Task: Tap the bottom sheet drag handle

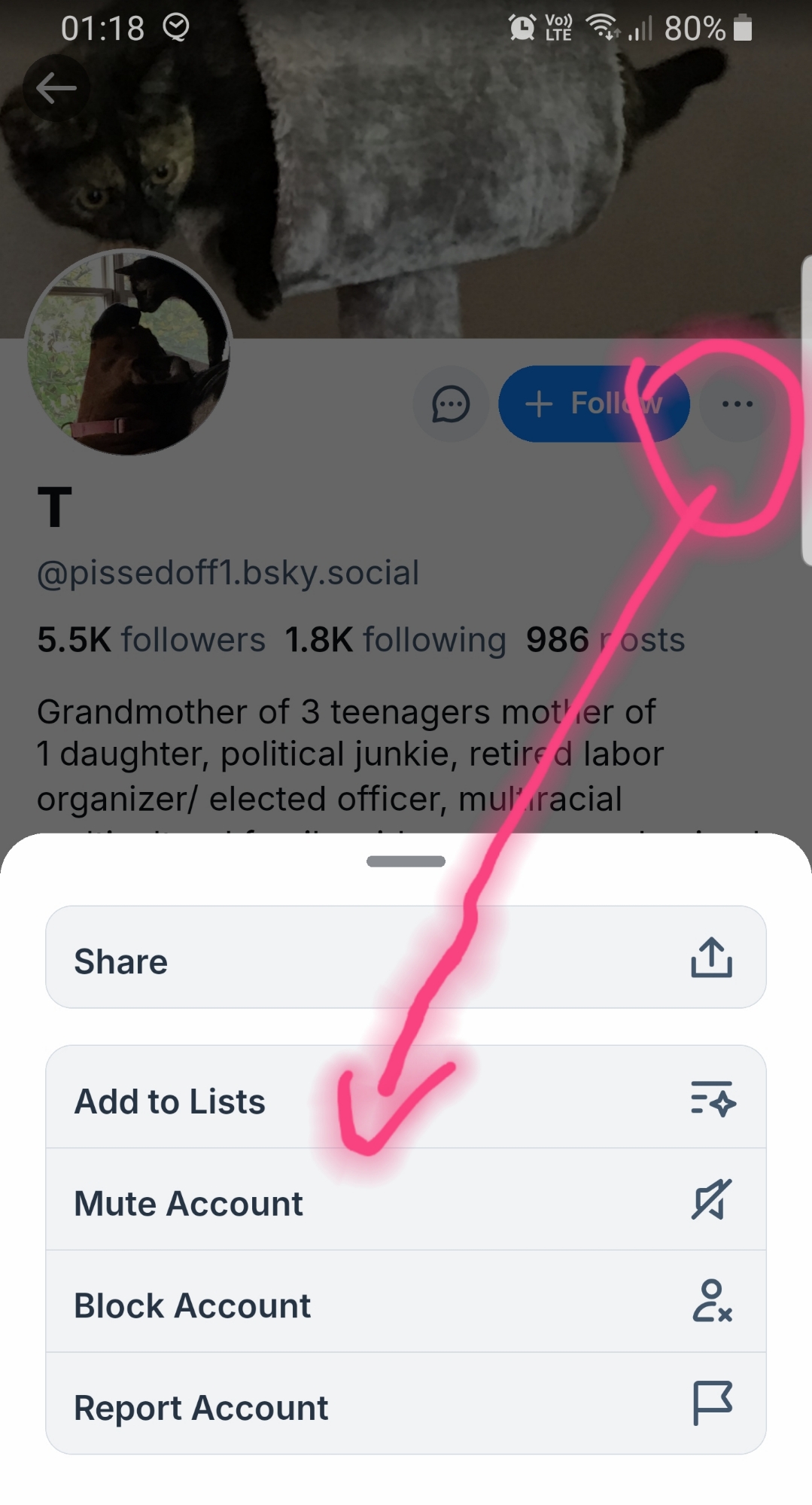Action: 406,861
